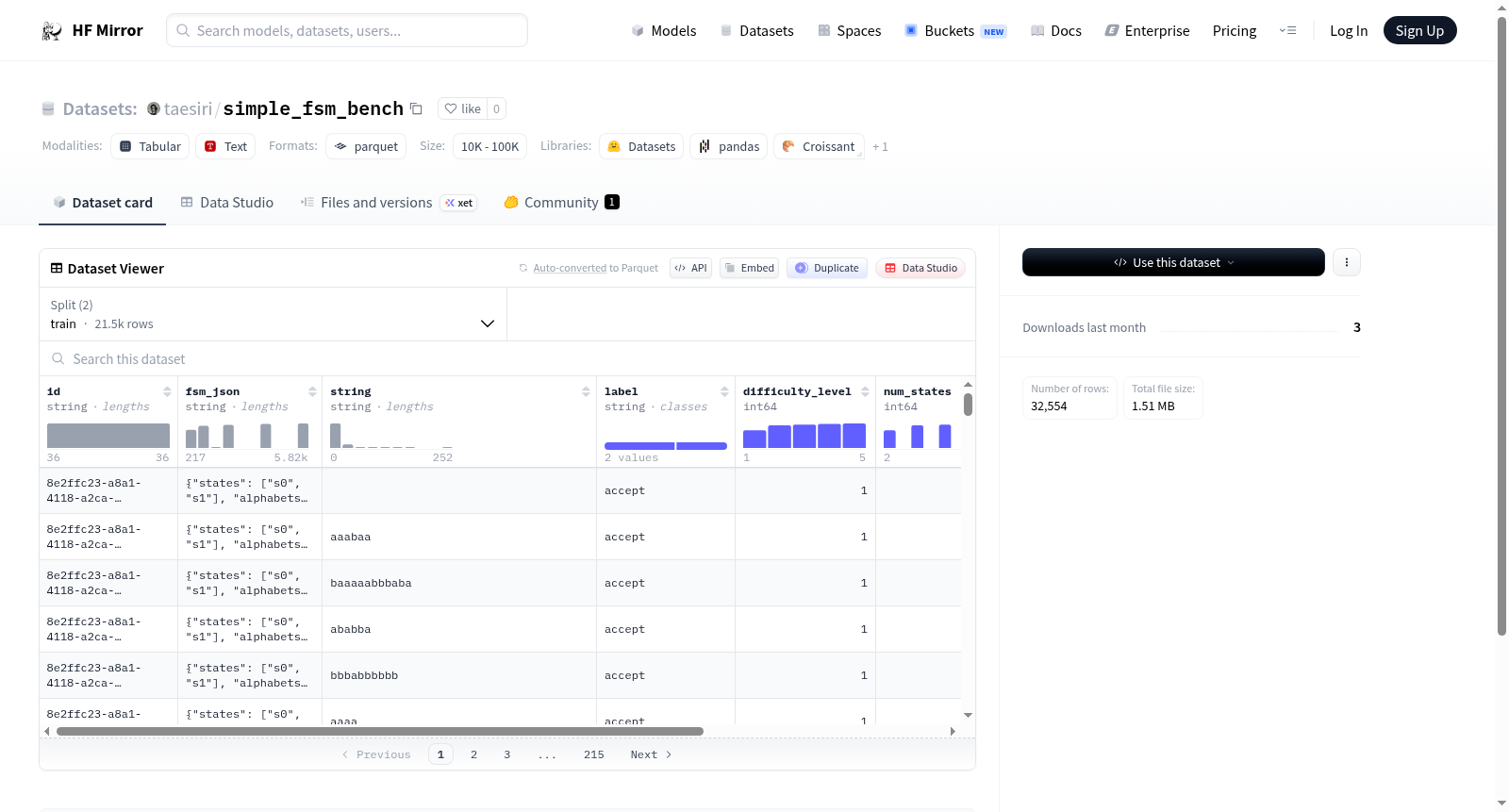The image size is (1509, 812).
Task: Sort by the difficulty_level column
Action: (865, 391)
